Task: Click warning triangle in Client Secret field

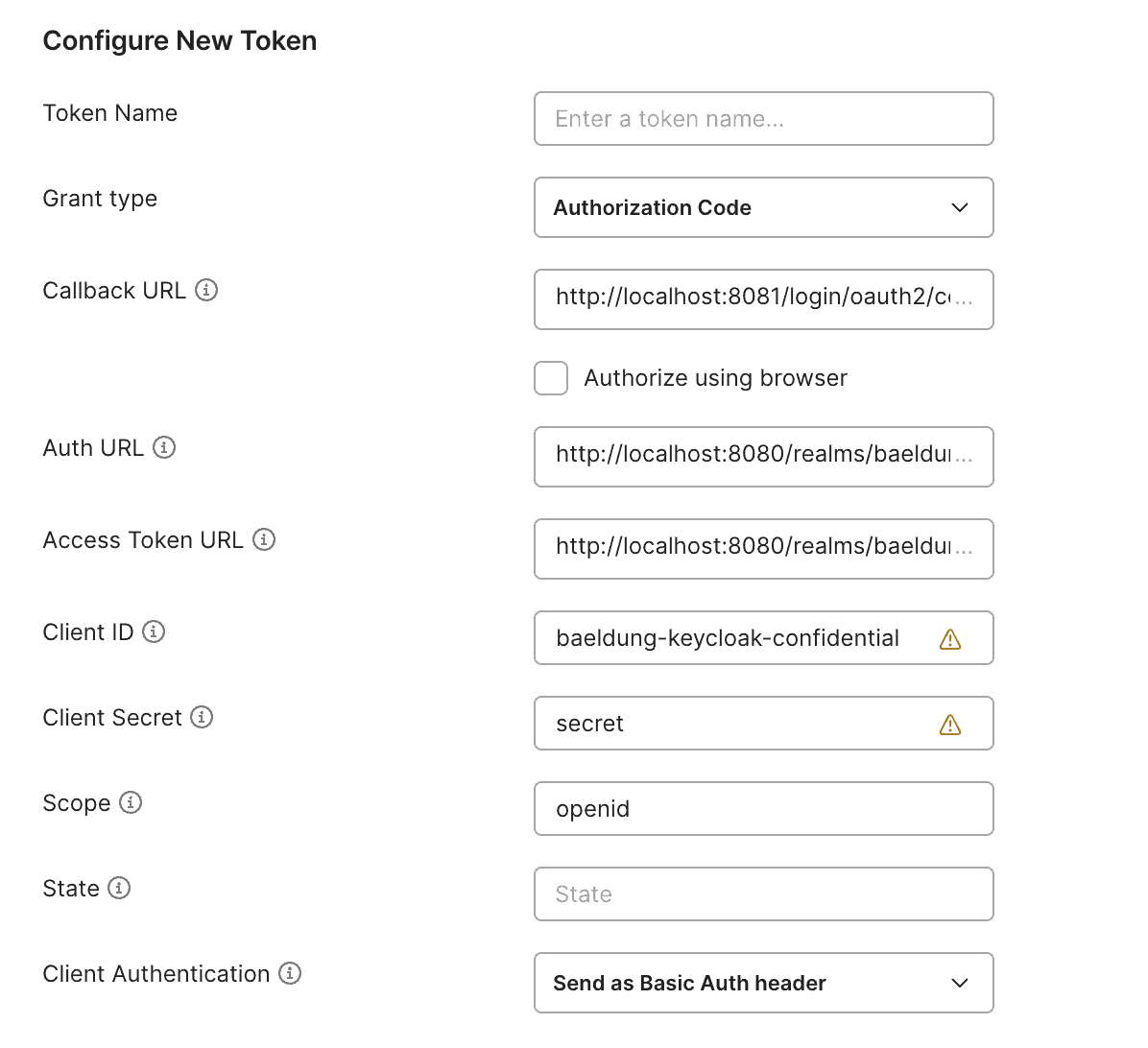Action: [x=949, y=725]
